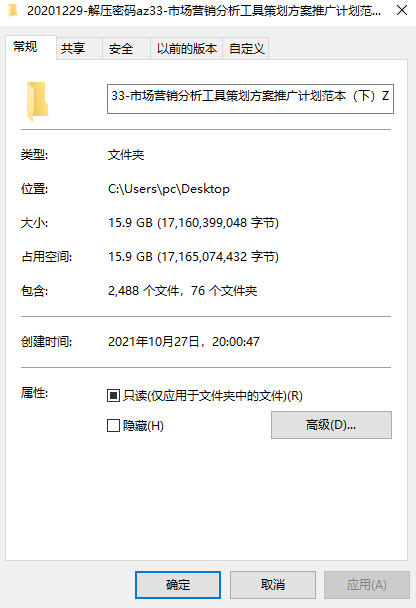Confirm with the 确定 button
This screenshot has width=416, height=608.
tap(178, 585)
